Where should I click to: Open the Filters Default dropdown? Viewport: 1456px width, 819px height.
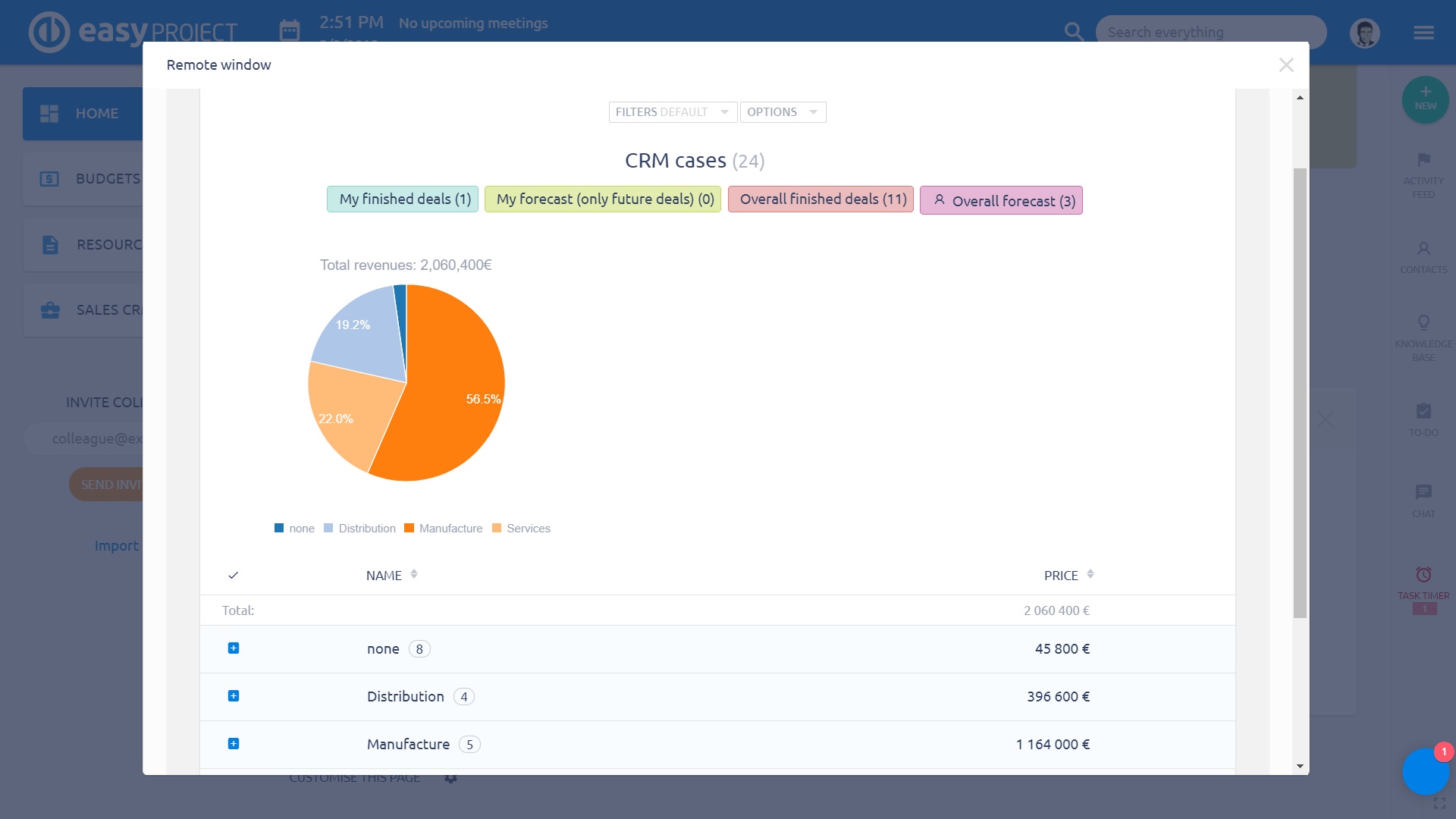672,112
